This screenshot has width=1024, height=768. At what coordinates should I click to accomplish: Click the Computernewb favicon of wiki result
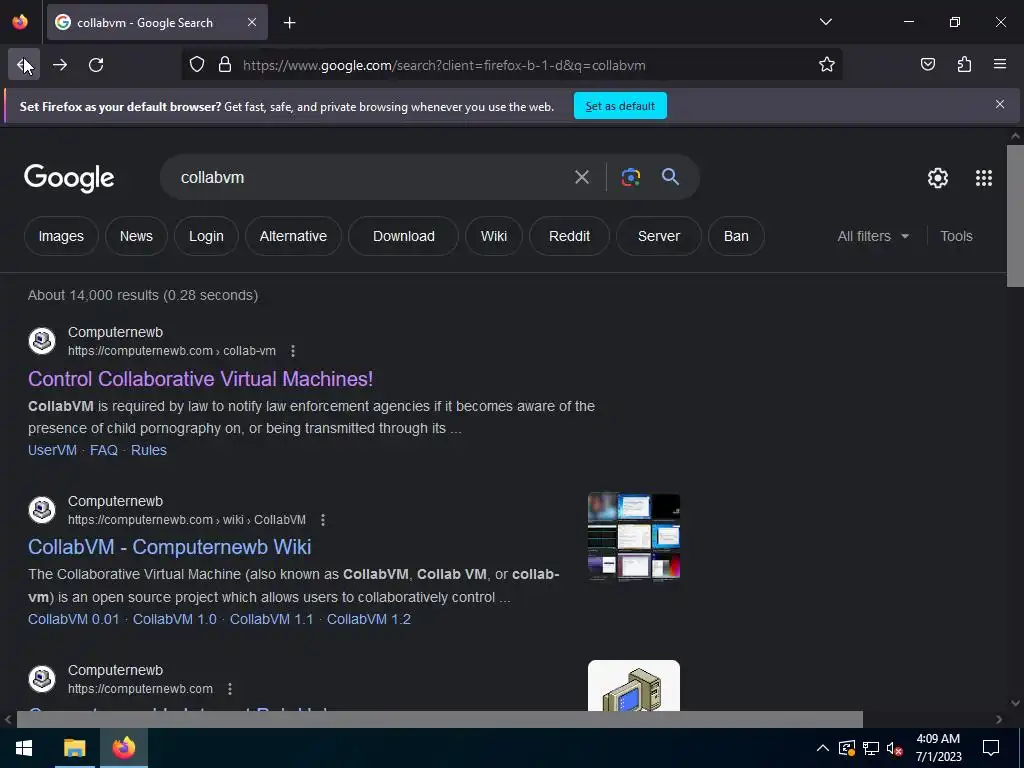click(42, 510)
